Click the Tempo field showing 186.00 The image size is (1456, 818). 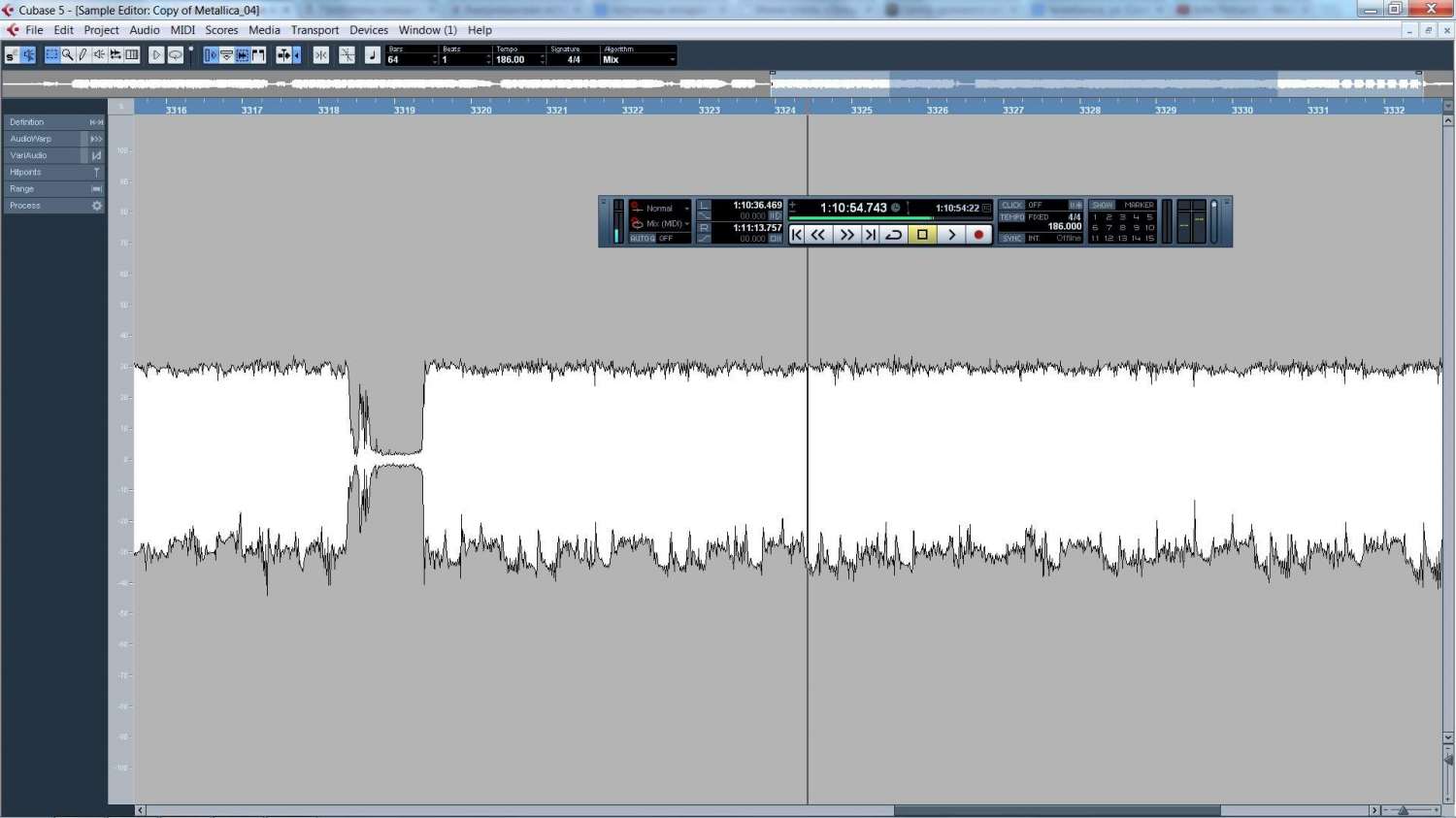[x=517, y=60]
